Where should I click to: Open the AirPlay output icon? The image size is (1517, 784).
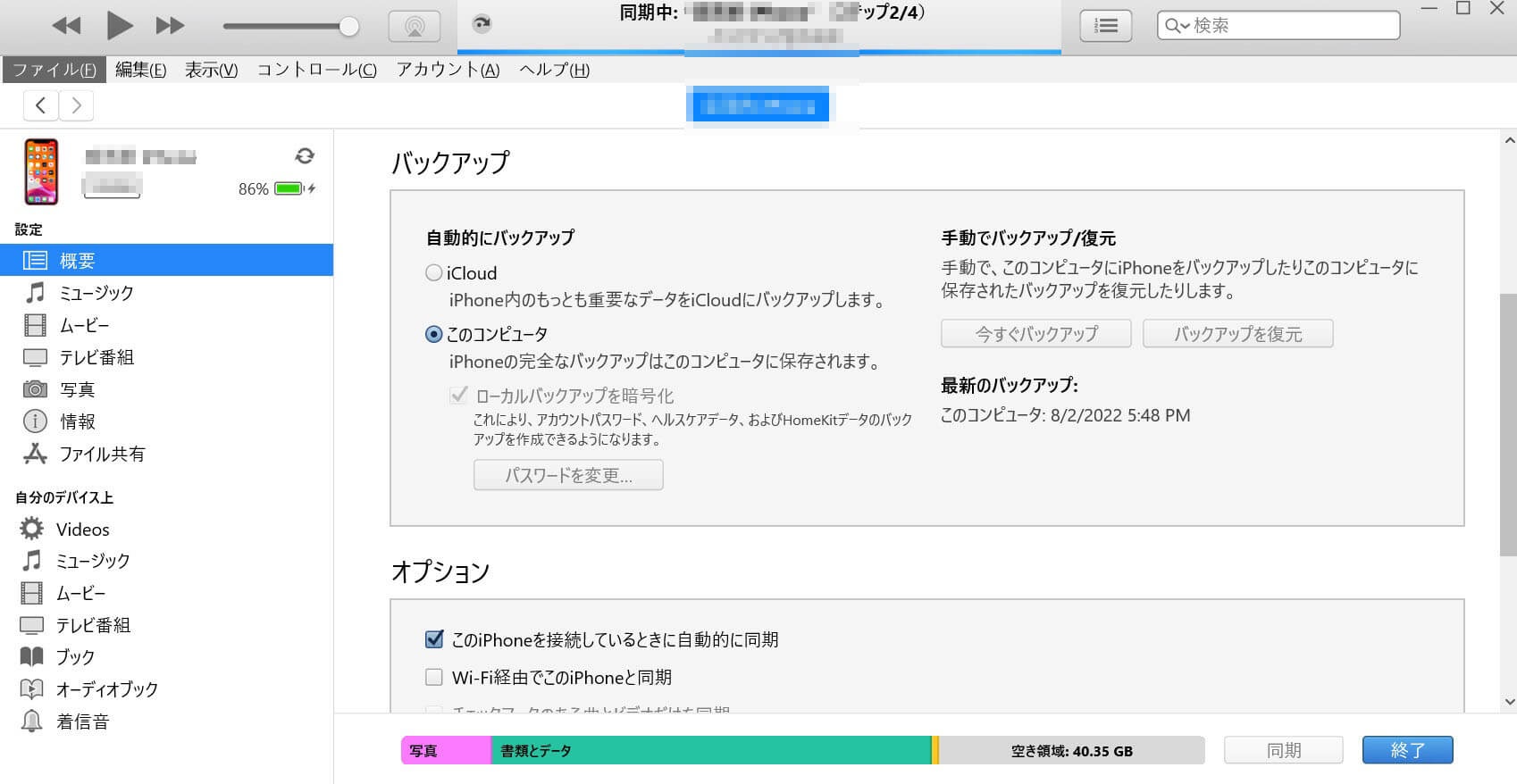(x=415, y=26)
